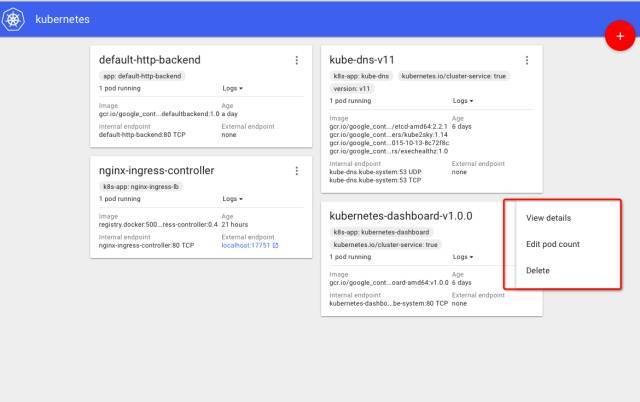This screenshot has width=640, height=402.
Task: Select Delete from the context menu
Action: tap(538, 270)
